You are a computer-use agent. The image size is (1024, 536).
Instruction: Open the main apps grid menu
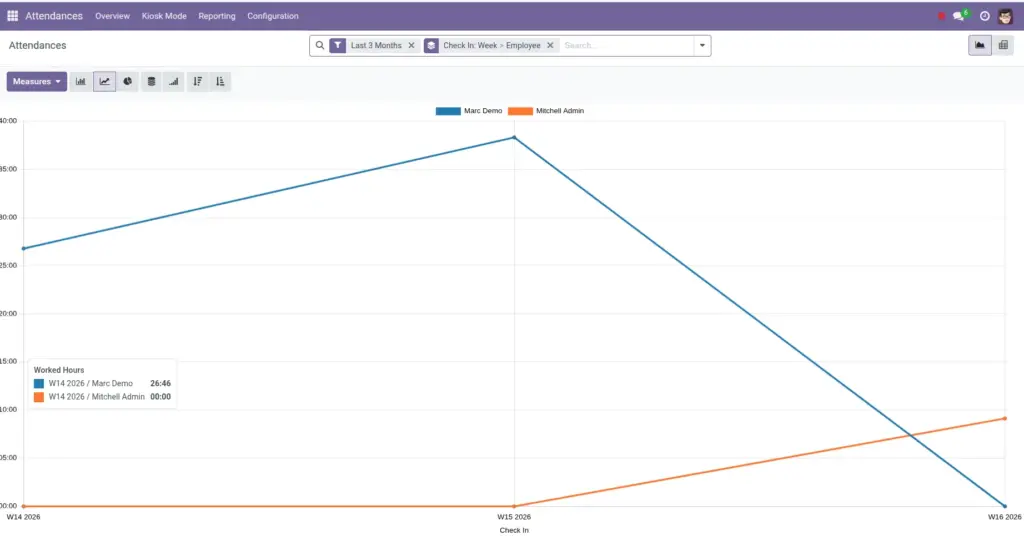12,16
